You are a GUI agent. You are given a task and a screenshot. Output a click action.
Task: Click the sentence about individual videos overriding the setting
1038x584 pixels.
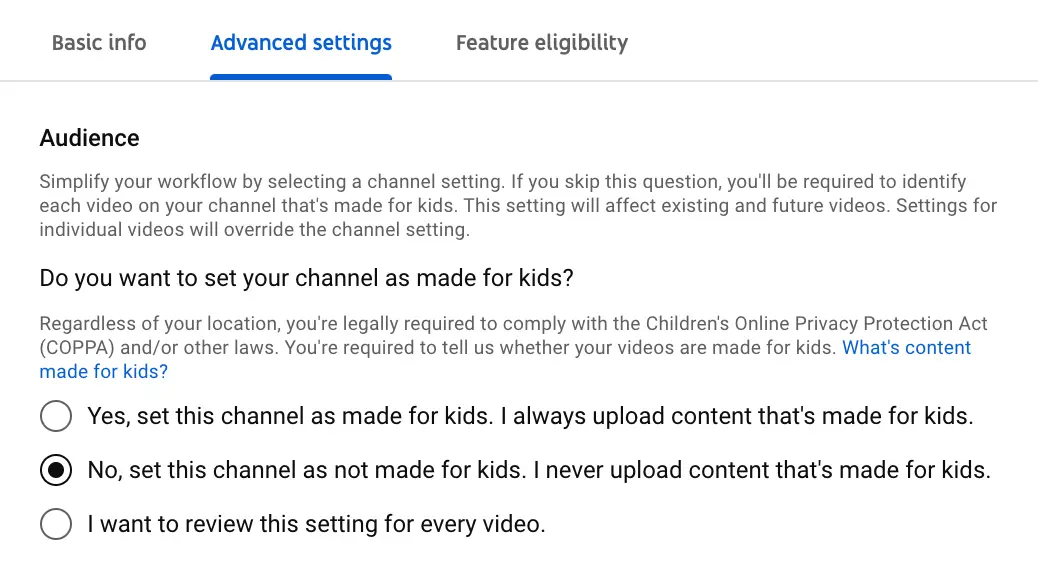click(x=254, y=229)
